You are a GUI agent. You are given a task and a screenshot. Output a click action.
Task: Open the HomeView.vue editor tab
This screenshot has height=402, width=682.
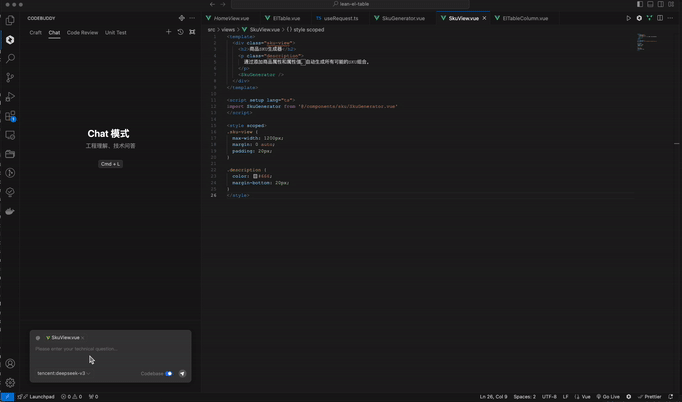pyautogui.click(x=231, y=18)
